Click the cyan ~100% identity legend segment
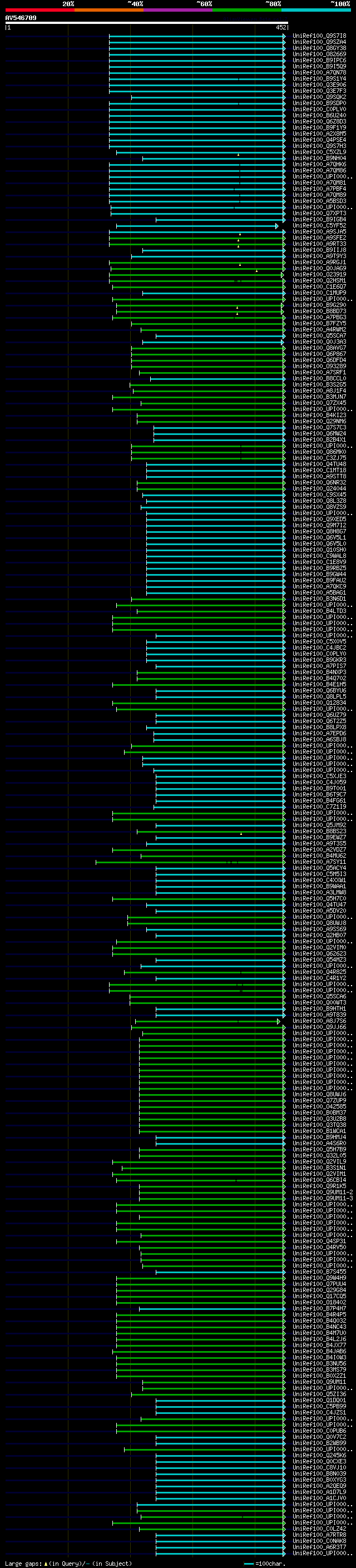The image size is (356, 1568). [316, 10]
